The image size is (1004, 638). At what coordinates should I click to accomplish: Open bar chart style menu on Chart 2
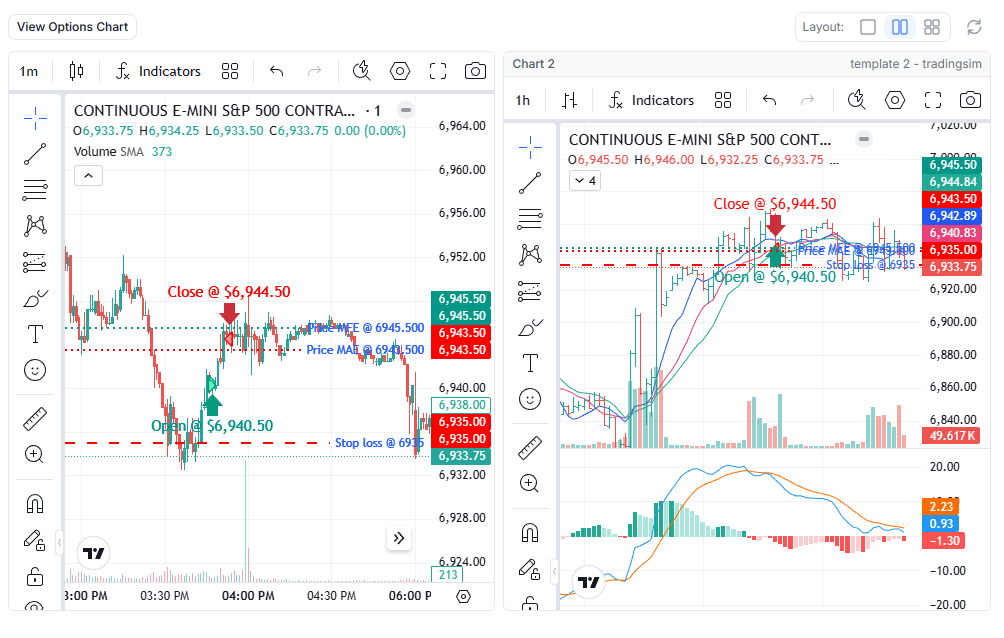[569, 101]
